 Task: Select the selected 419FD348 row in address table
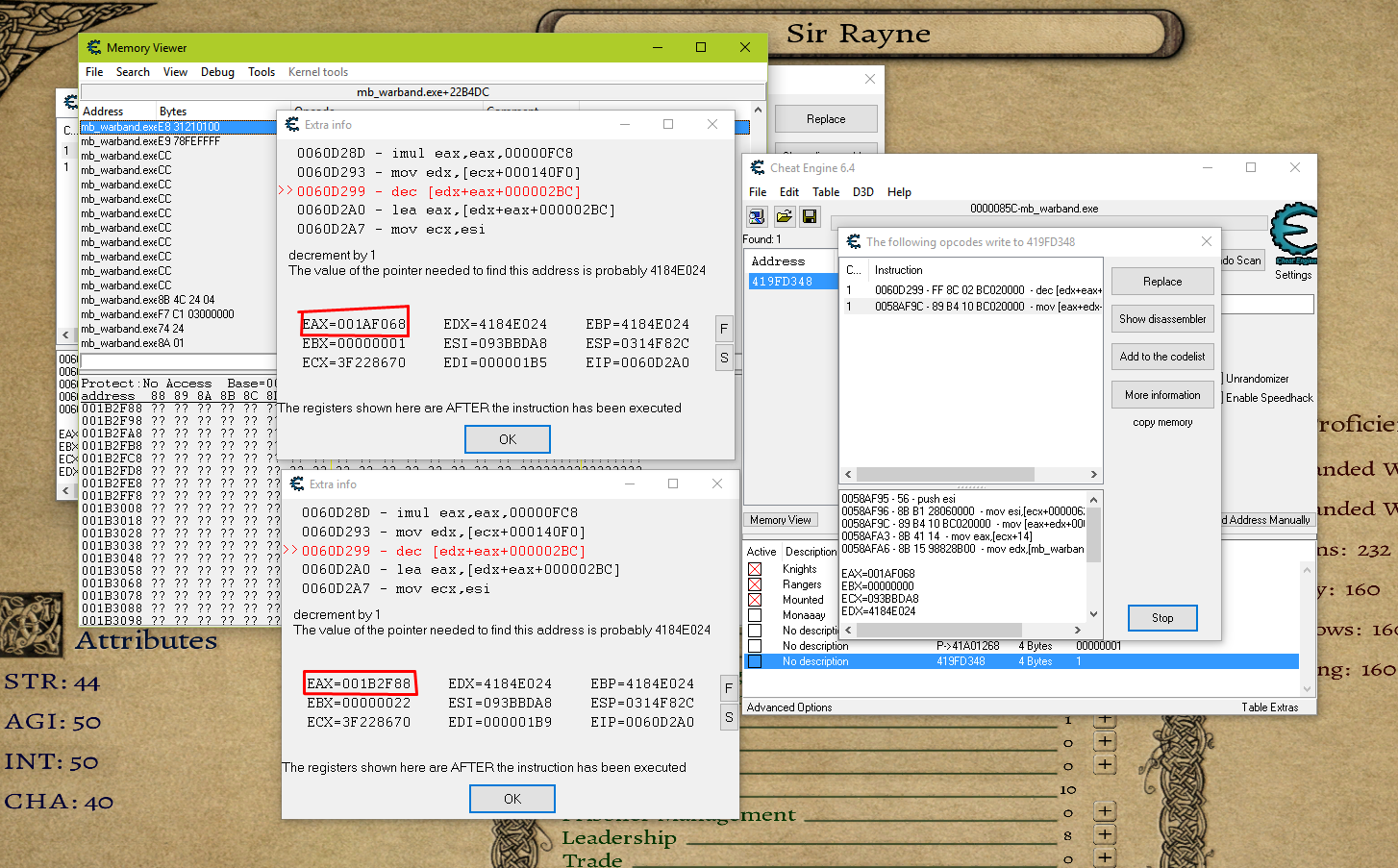[1023, 661]
